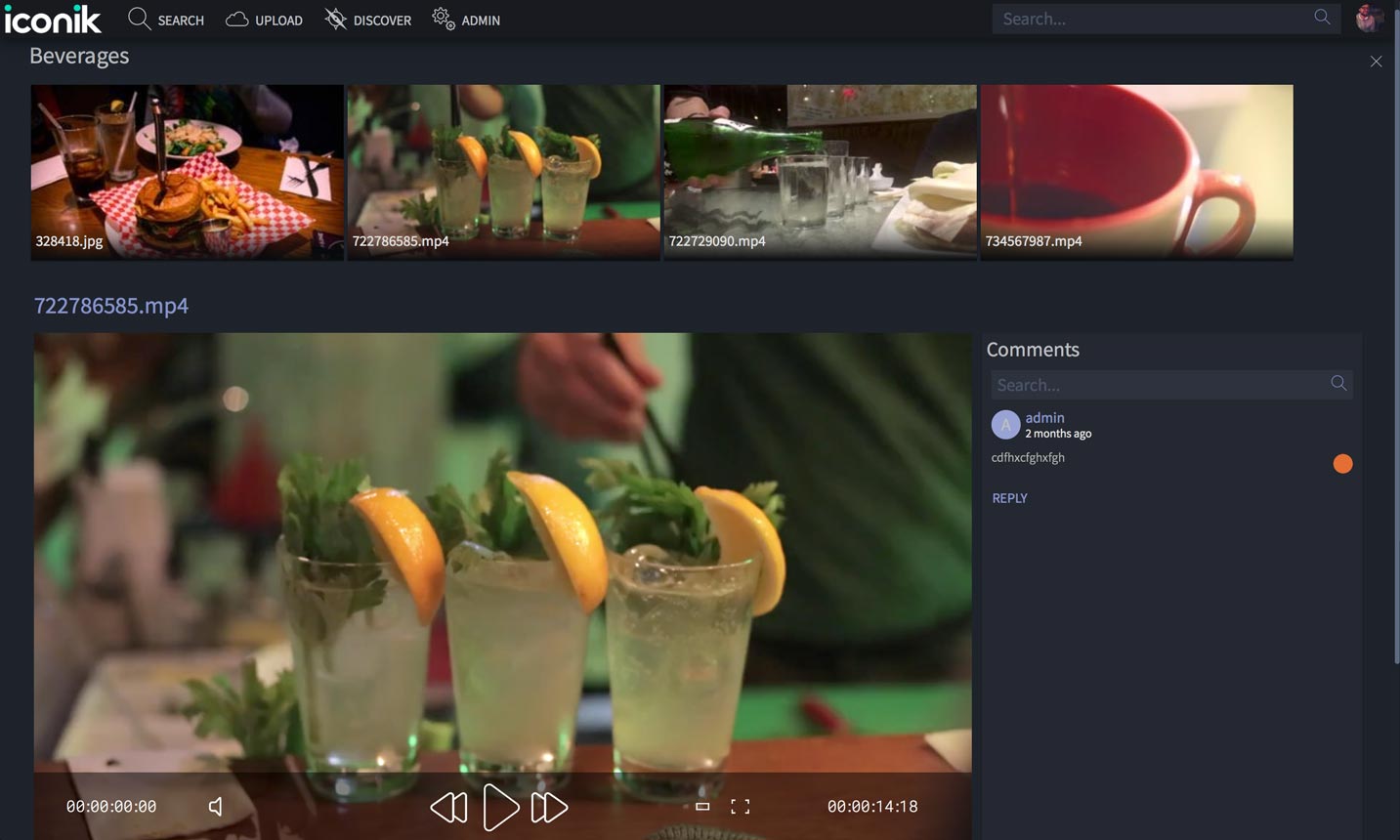Click the Admin gears icon
This screenshot has width=1400, height=840.
click(444, 19)
